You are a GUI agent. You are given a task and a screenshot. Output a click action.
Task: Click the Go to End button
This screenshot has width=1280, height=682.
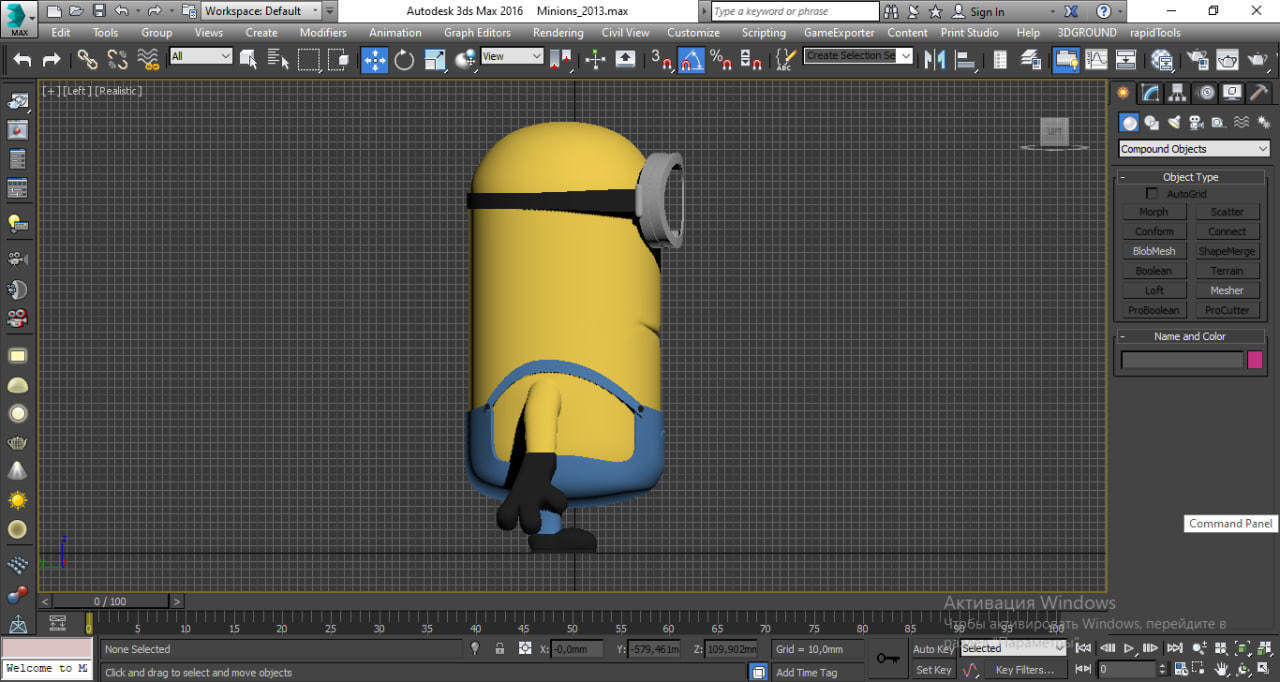[1175, 648]
